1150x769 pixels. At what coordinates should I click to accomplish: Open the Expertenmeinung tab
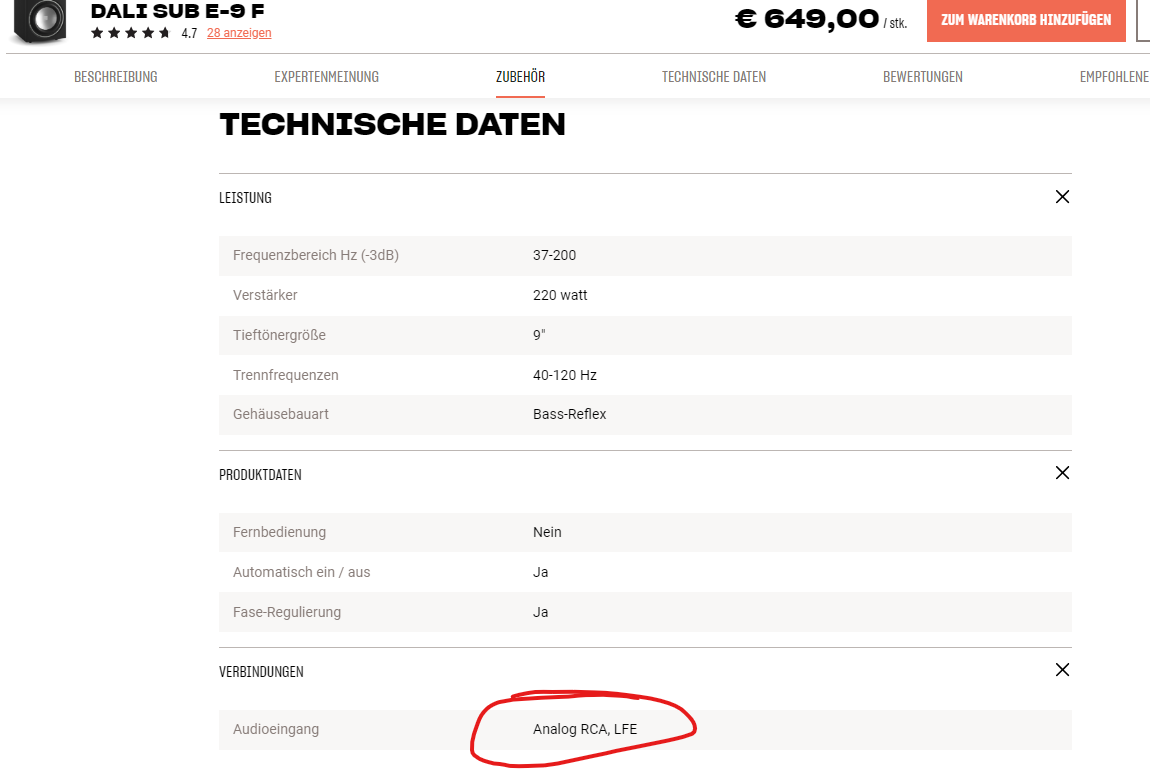coord(326,77)
